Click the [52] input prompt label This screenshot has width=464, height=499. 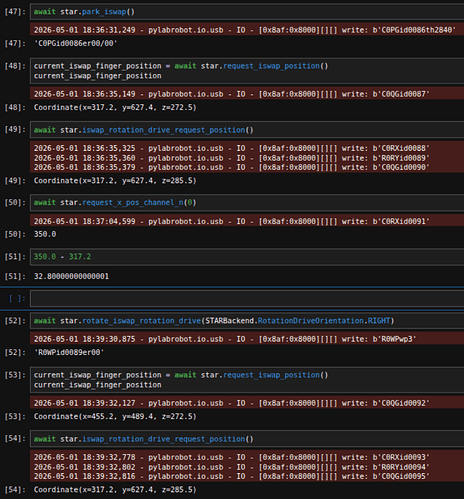[15, 321]
